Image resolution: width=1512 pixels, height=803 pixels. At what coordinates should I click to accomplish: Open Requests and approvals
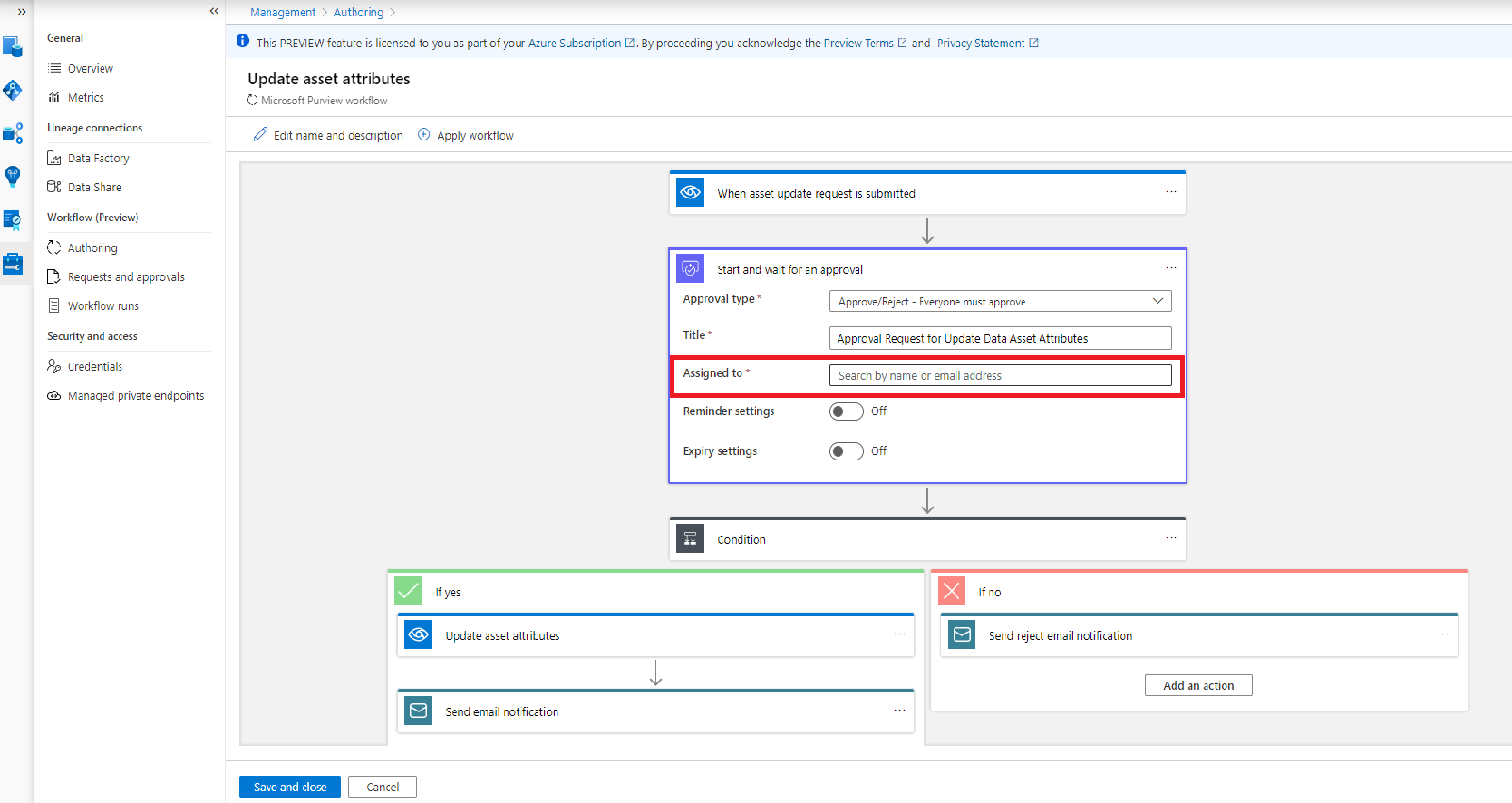click(126, 276)
